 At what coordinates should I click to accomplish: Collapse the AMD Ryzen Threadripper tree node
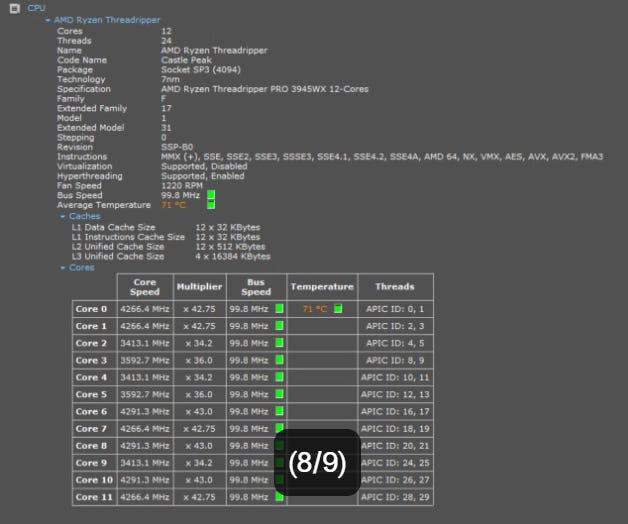coord(48,20)
